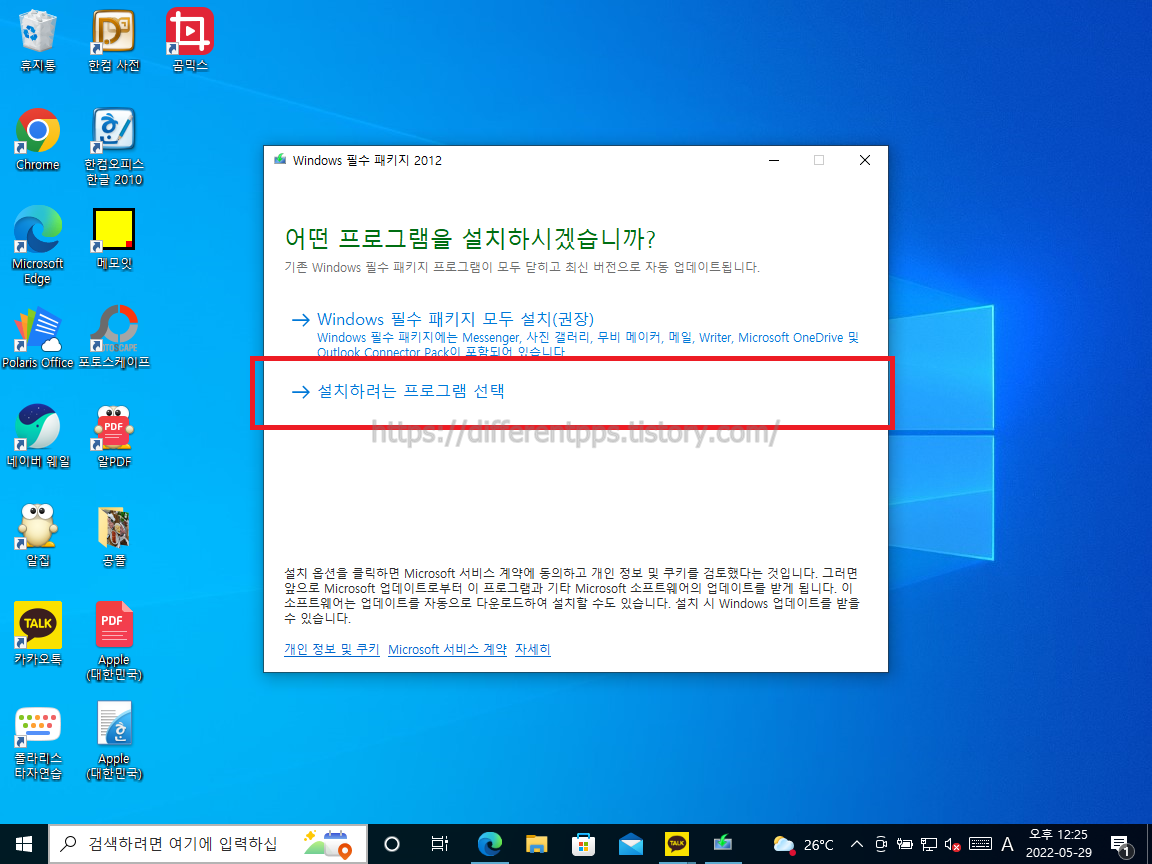1152x864 pixels.
Task: Click the battery power tray icon
Action: click(904, 844)
